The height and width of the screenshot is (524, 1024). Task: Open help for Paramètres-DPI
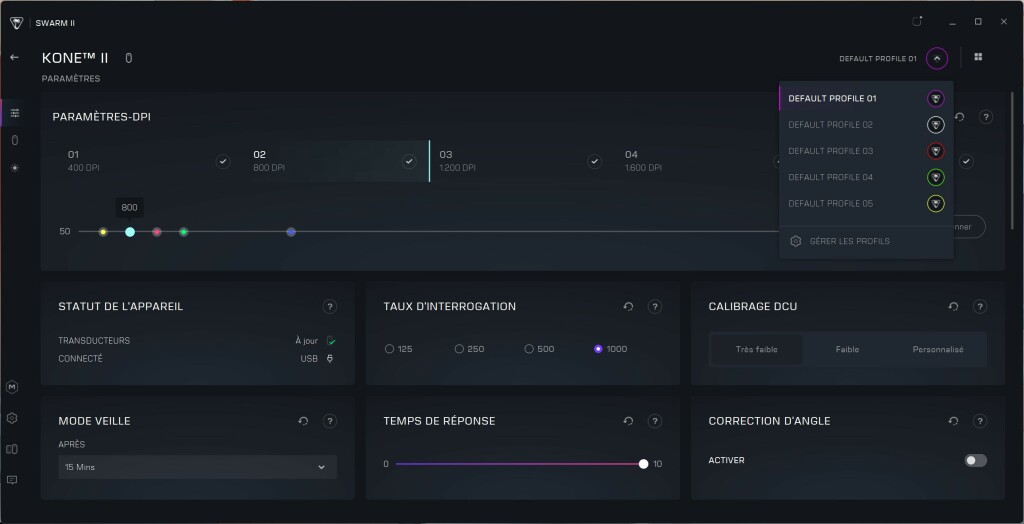click(986, 117)
